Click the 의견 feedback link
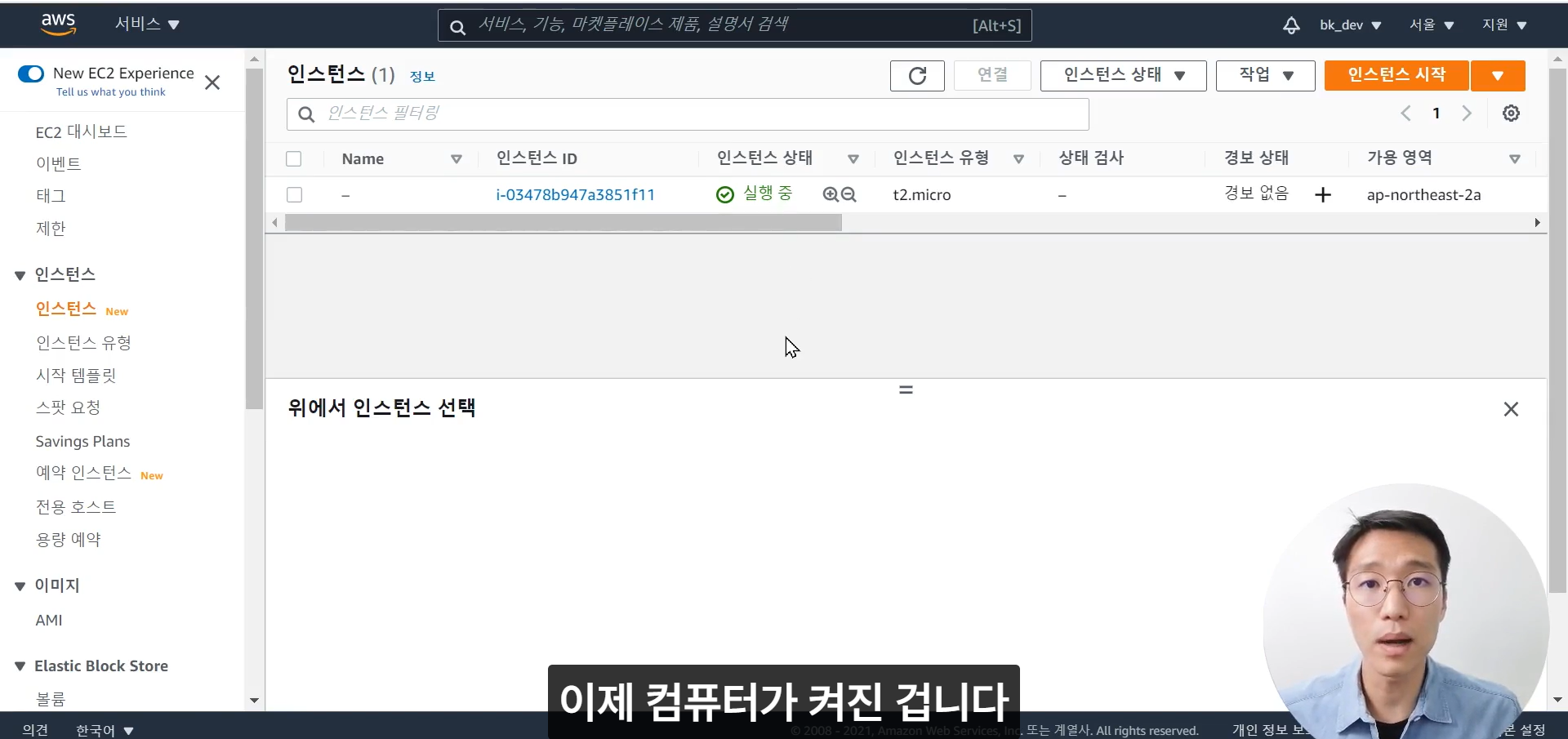 (36, 730)
